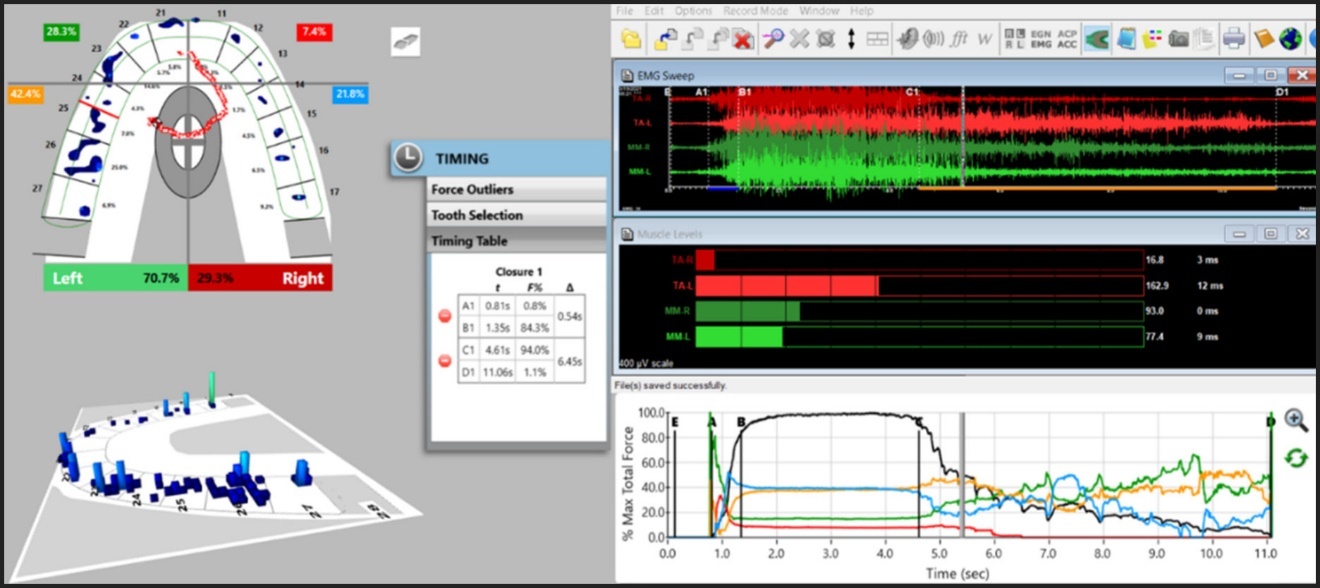Screen dimensions: 1320x588
Task: Click the document pages icon in toolbar
Action: [x=1204, y=39]
